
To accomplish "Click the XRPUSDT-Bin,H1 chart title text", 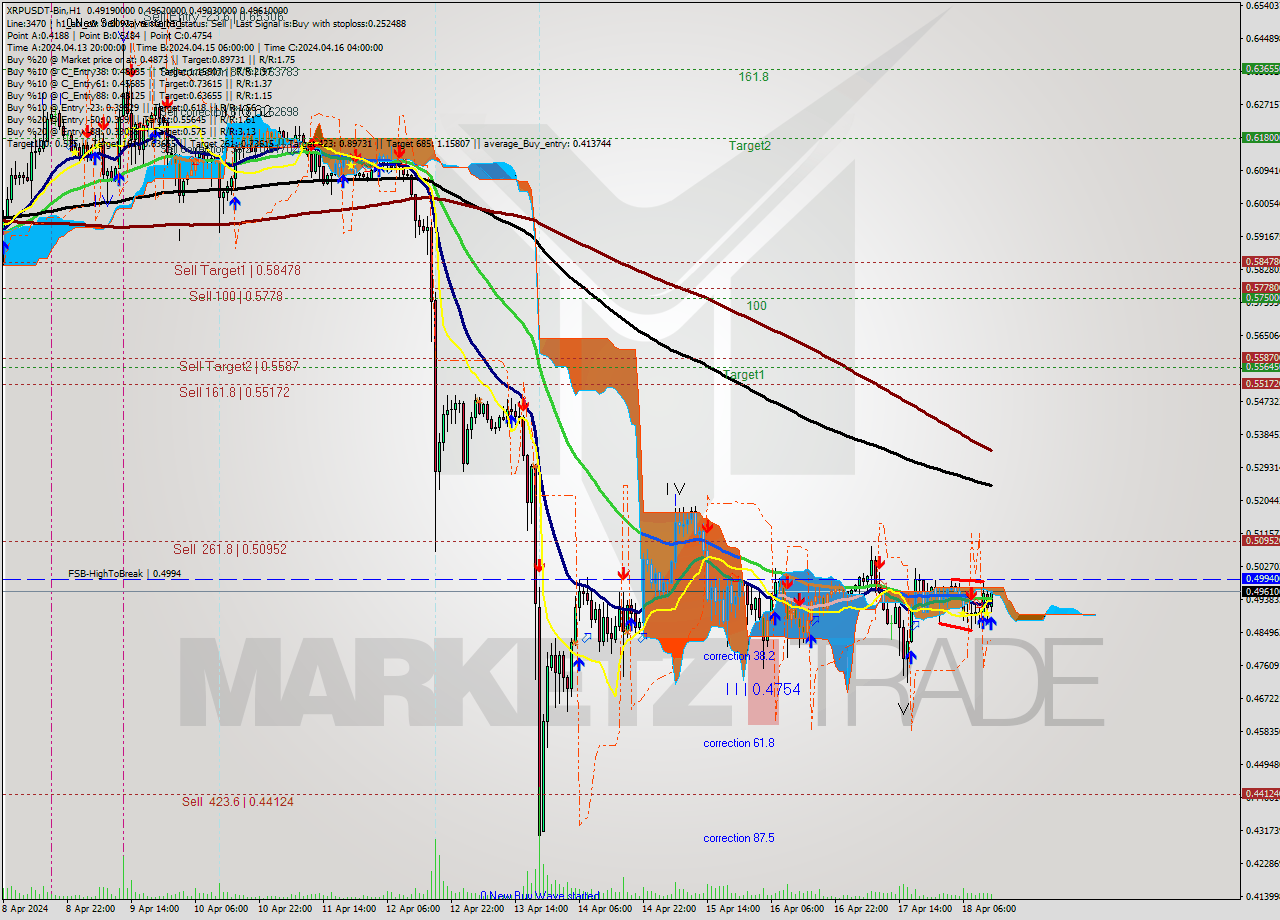I will (44, 11).
